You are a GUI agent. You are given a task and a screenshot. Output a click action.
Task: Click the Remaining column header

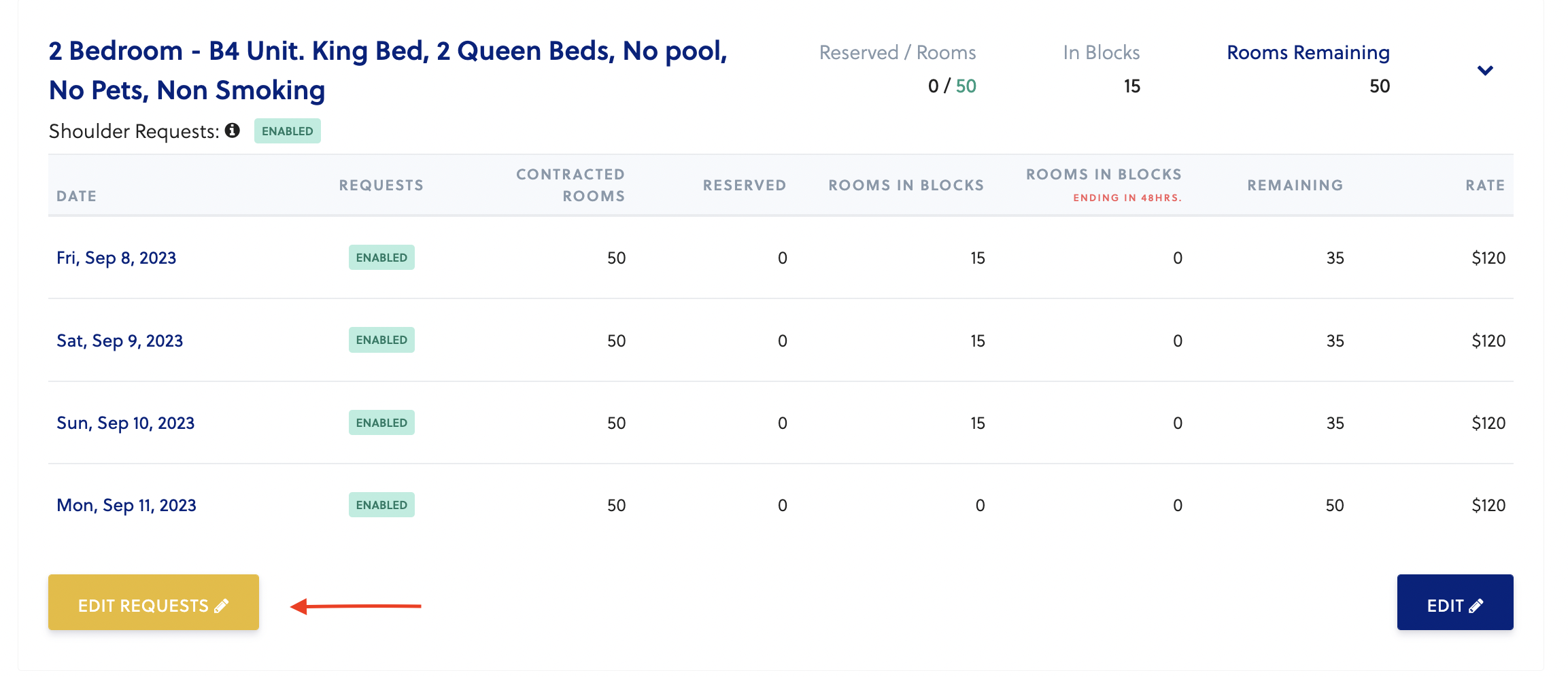pos(1295,185)
